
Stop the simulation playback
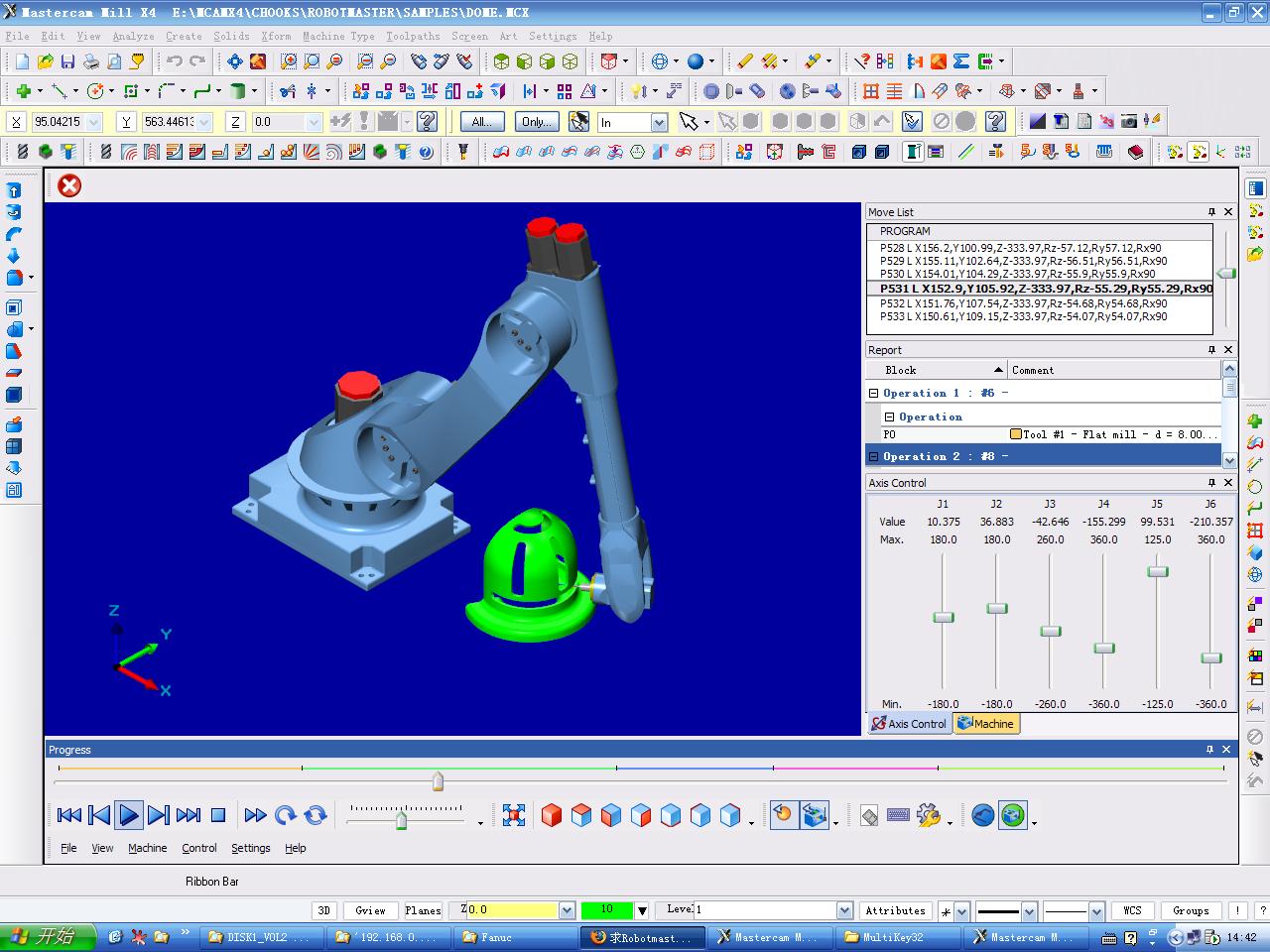tap(218, 815)
